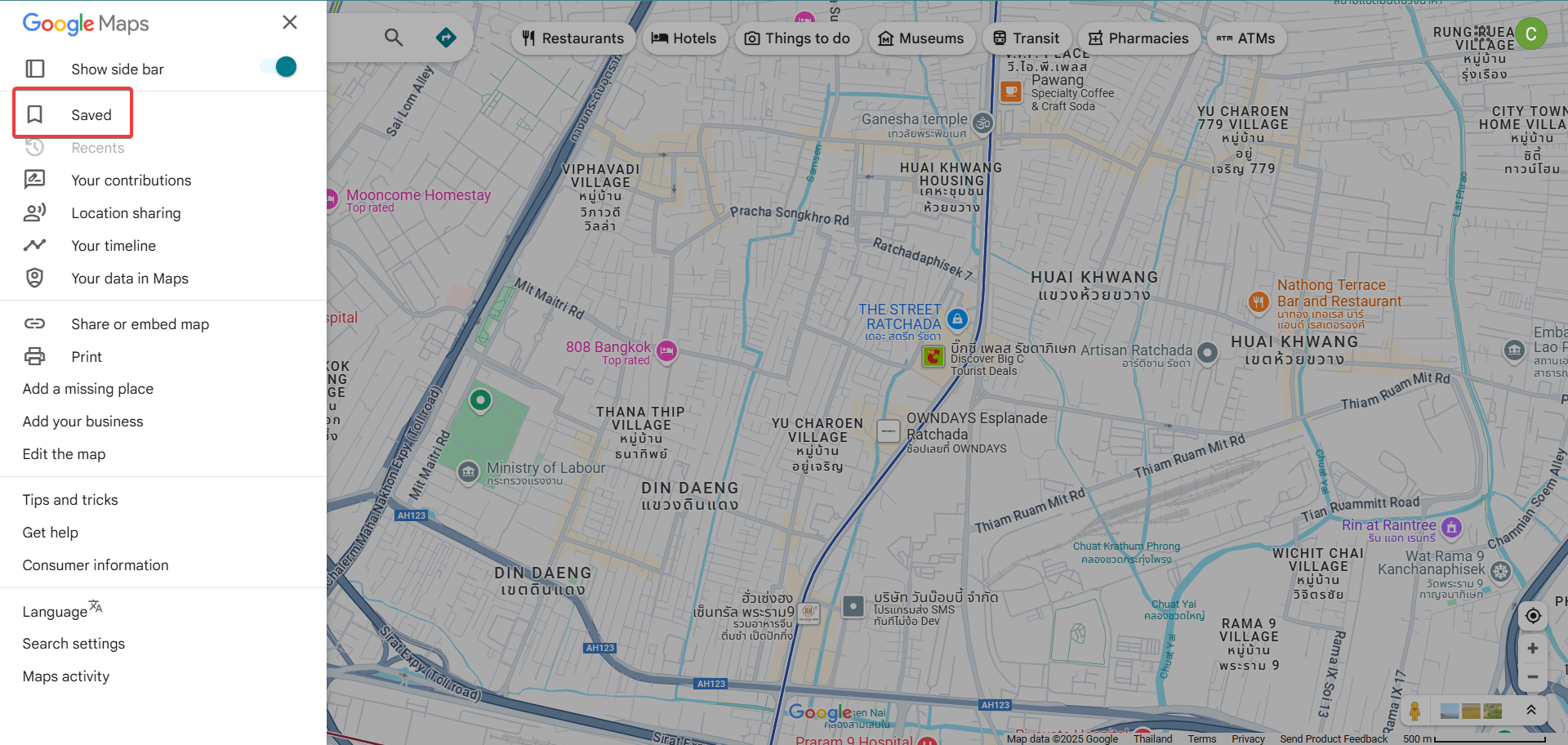
Task: Click the Pawang coffee pin
Action: (x=1011, y=91)
